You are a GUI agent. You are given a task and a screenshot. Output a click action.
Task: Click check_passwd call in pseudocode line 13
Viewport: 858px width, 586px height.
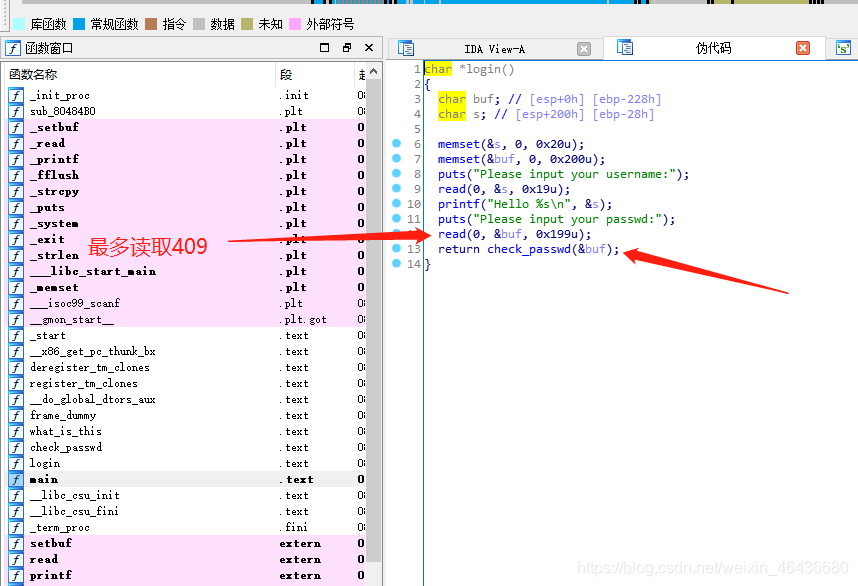pos(529,249)
